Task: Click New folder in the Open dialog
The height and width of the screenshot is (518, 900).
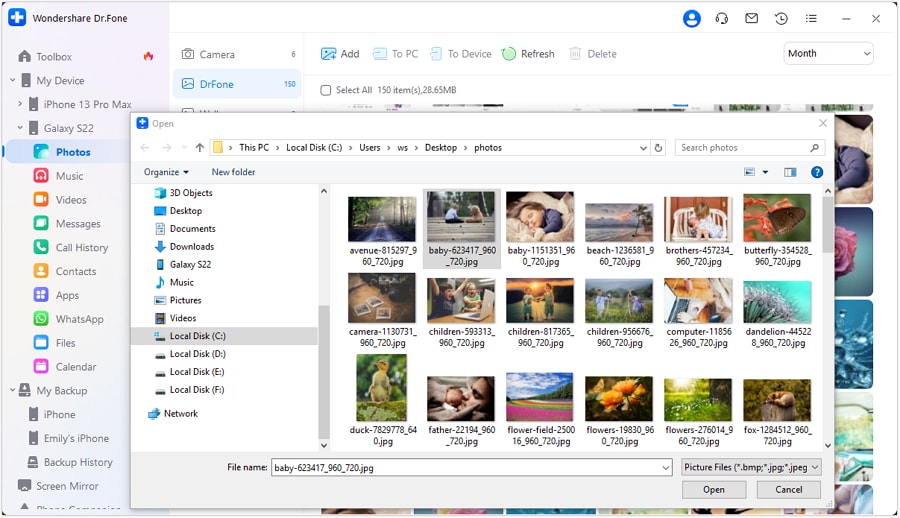Action: (233, 172)
